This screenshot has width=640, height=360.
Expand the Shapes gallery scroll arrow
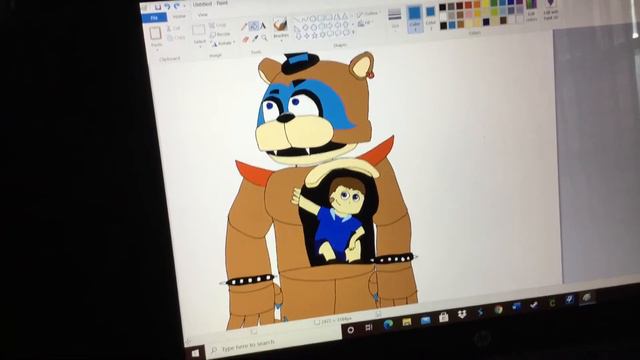pos(353,32)
